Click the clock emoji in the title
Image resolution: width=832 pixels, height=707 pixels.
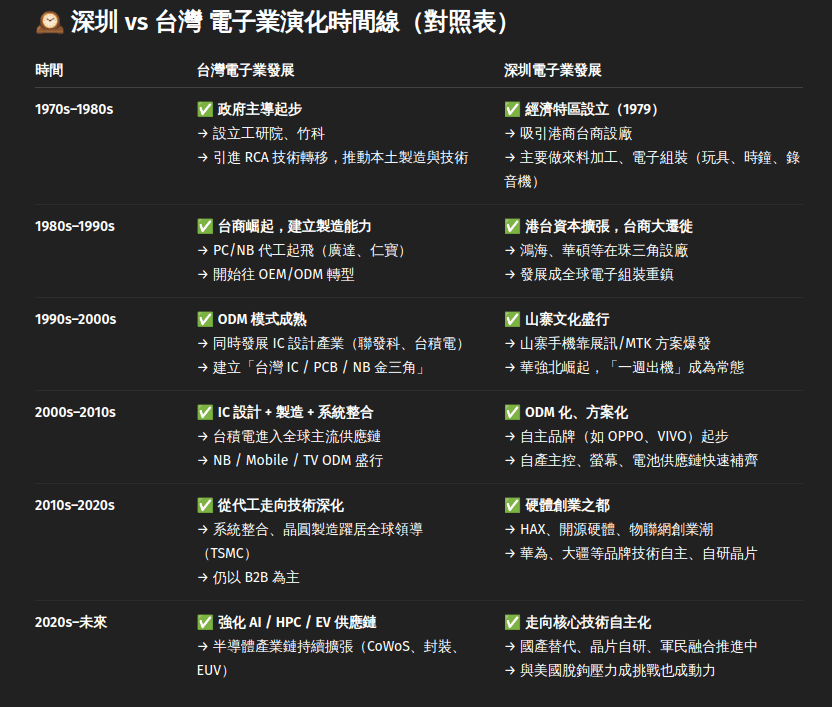tap(49, 23)
